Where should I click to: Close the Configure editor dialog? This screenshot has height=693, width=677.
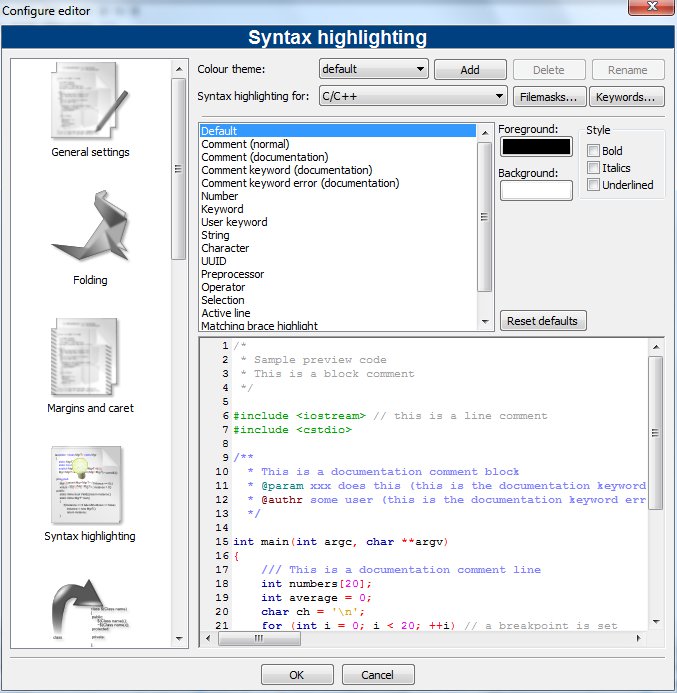click(x=651, y=7)
